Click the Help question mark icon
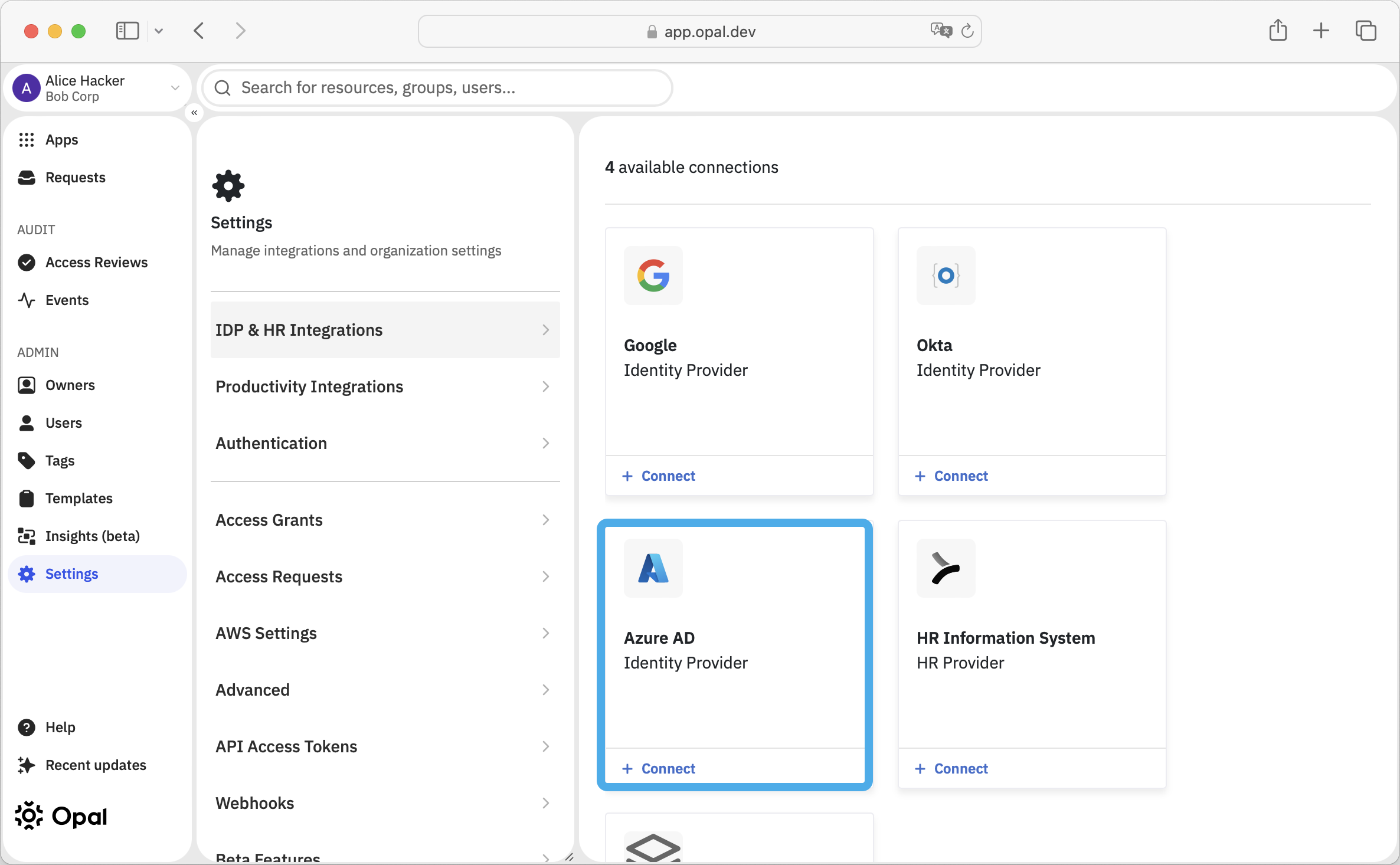 [26, 728]
